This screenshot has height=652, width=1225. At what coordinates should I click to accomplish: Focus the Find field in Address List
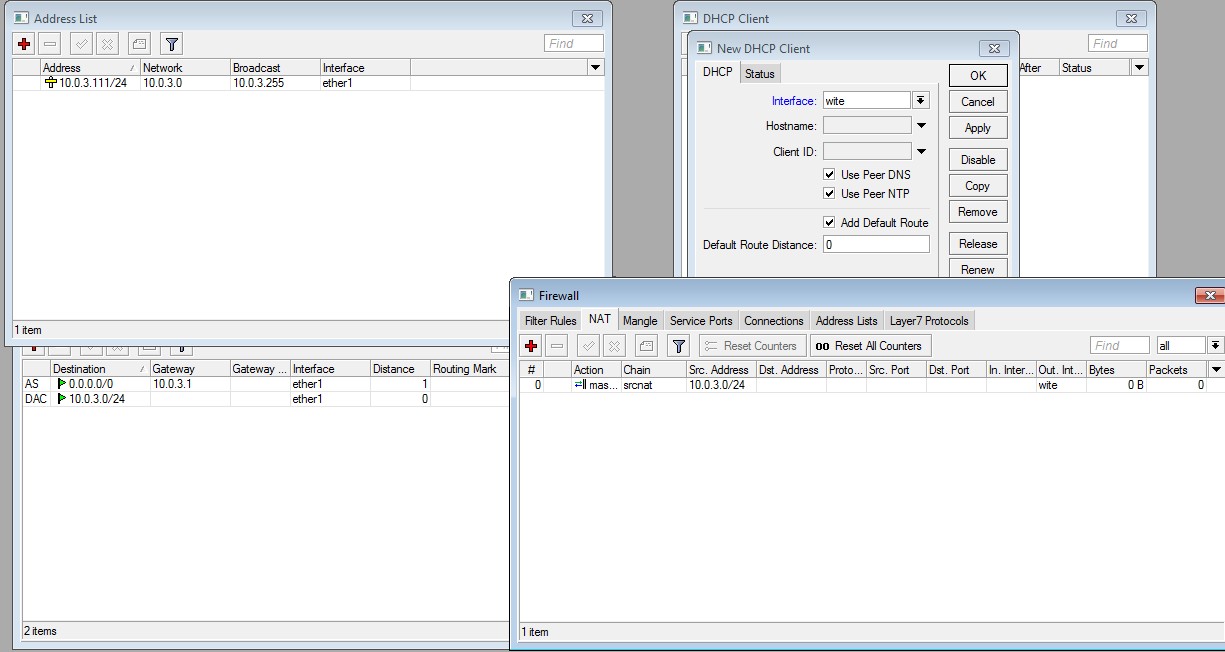tap(574, 43)
